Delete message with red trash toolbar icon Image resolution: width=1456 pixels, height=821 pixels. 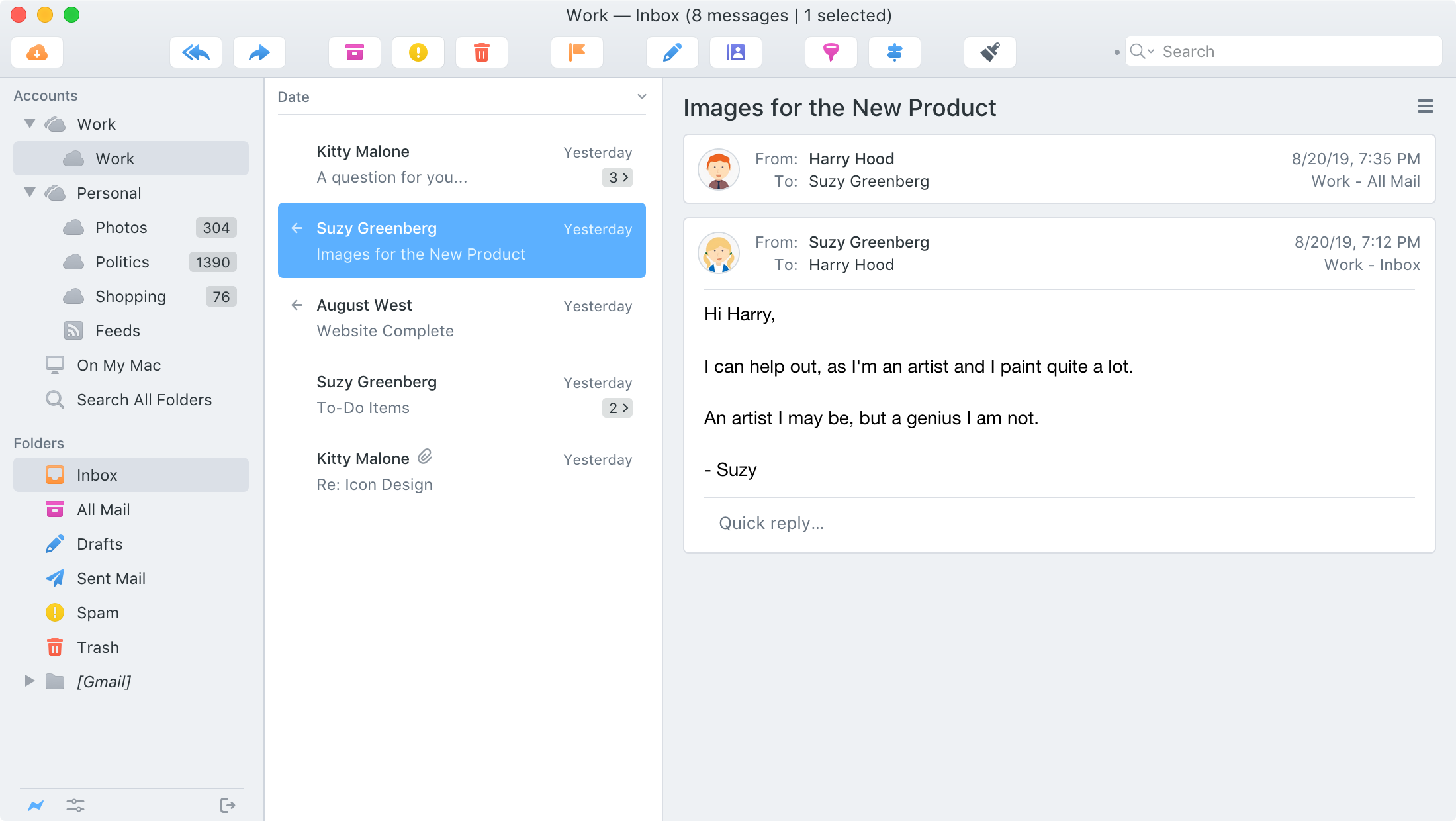tap(482, 52)
